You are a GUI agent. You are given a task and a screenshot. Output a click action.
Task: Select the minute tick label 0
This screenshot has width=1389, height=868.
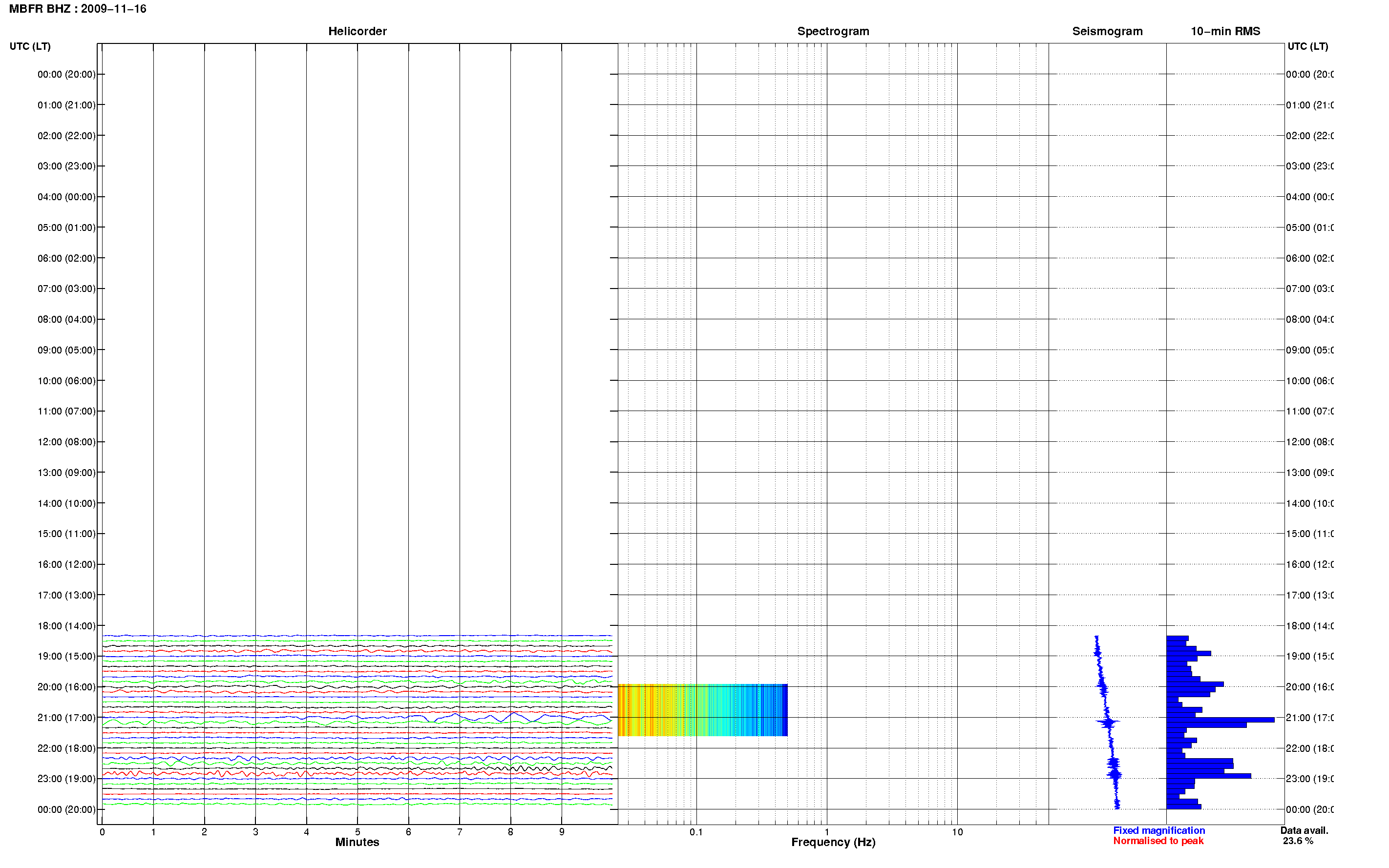(x=102, y=832)
